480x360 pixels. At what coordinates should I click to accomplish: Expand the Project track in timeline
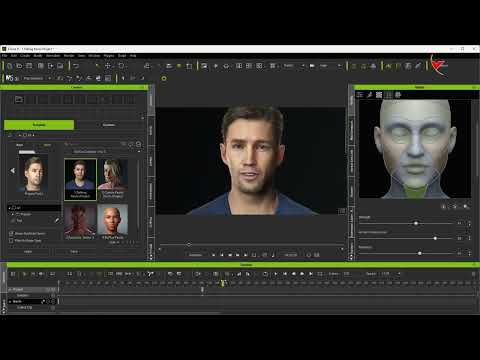click(10, 289)
